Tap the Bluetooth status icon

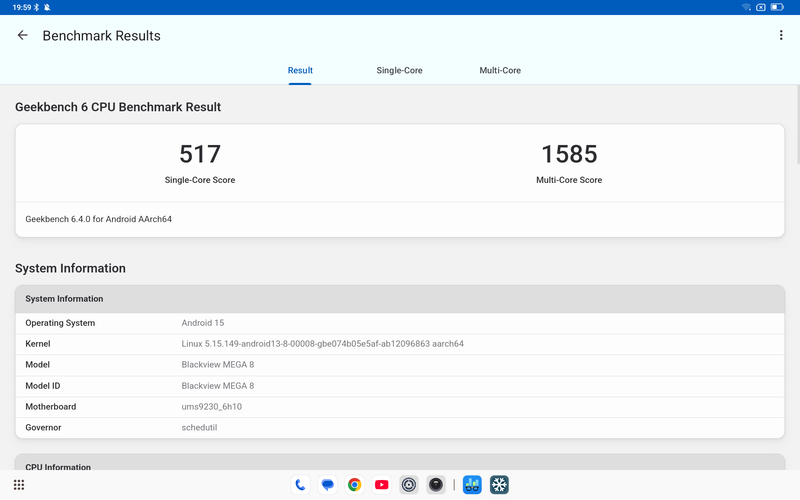pos(36,7)
